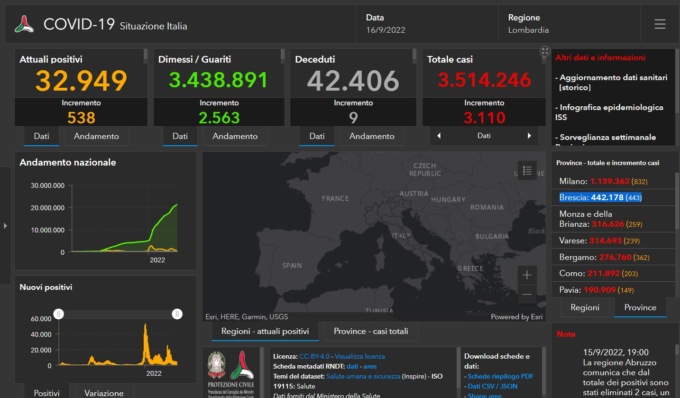This screenshot has width=680, height=398.
Task: Click the Powered by Esri attribution
Action: pyautogui.click(x=517, y=317)
